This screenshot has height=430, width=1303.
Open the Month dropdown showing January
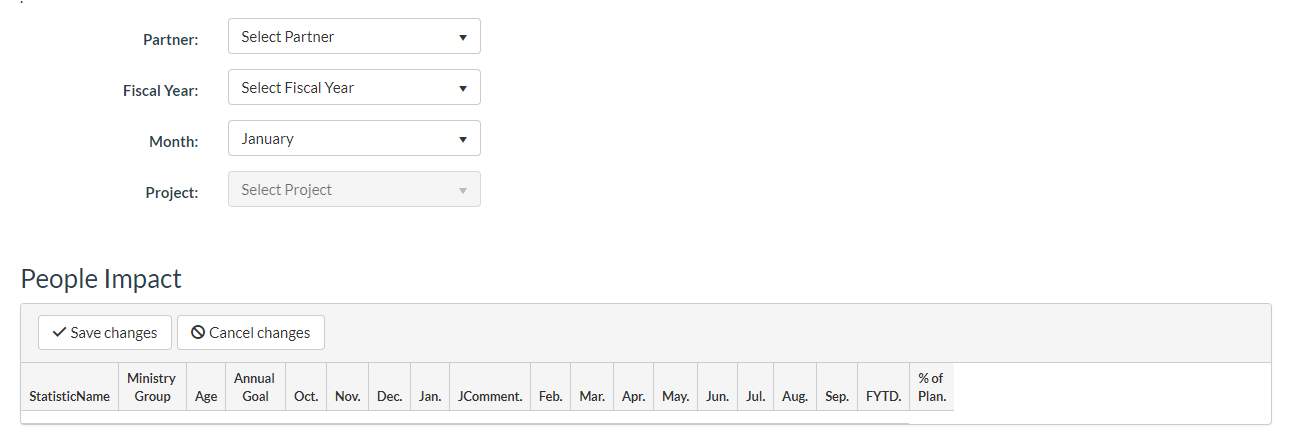click(x=354, y=139)
